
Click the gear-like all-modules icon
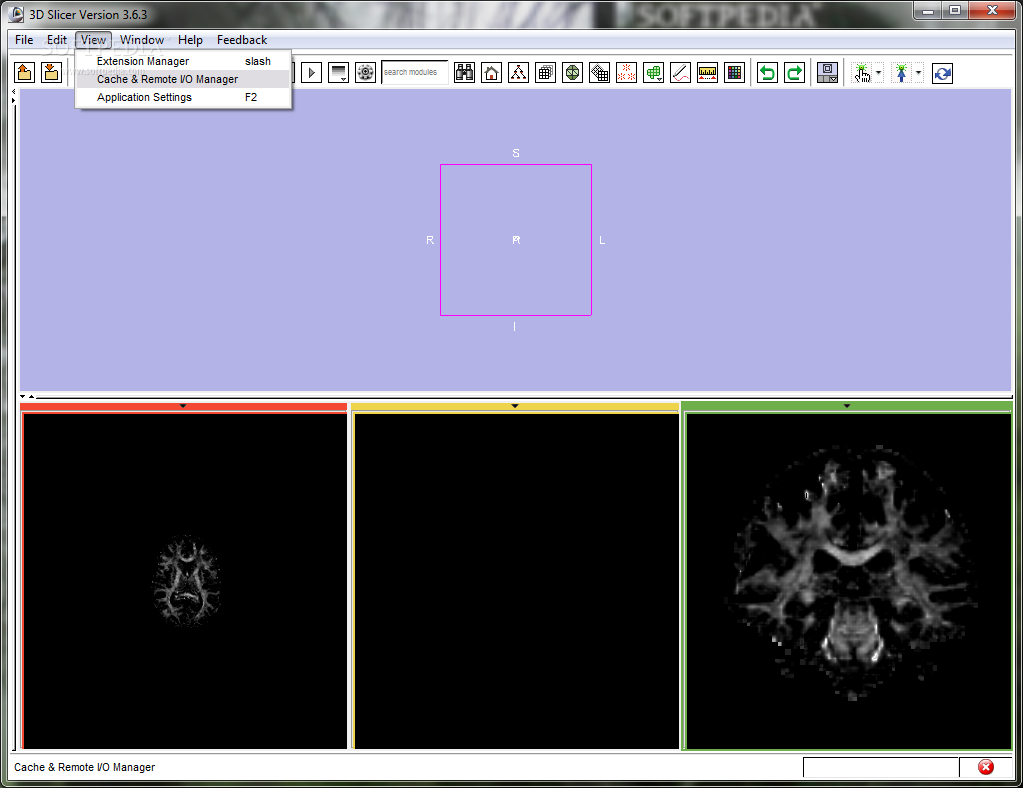(365, 72)
